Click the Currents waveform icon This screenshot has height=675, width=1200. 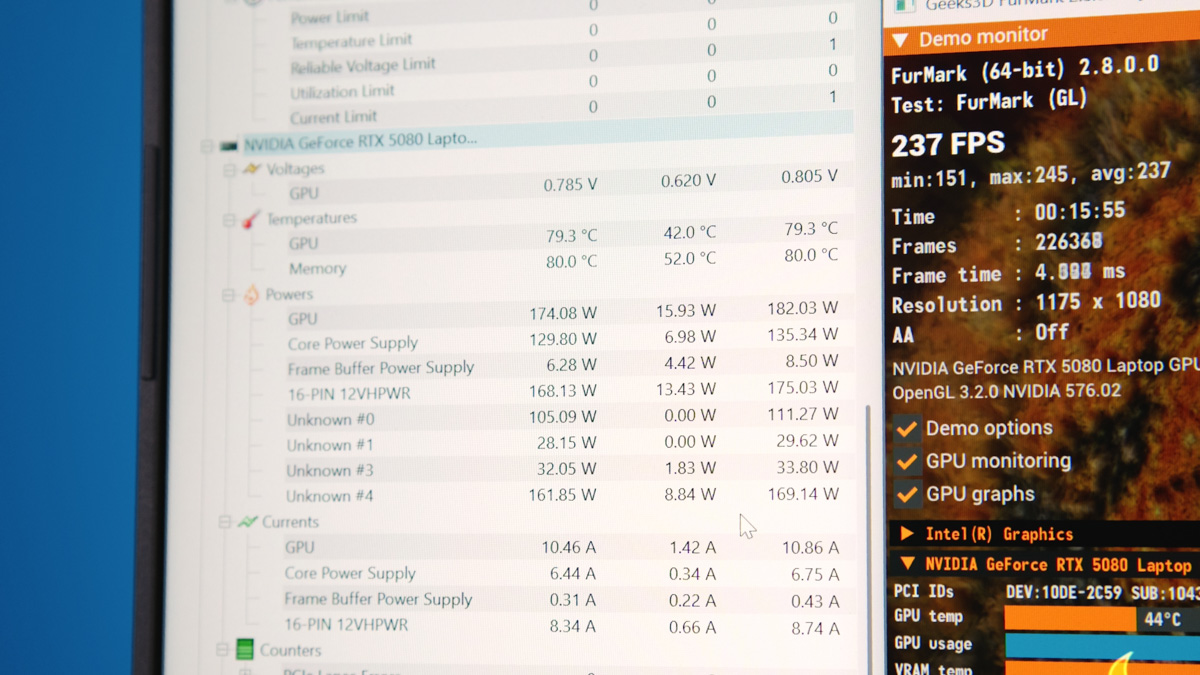tap(247, 522)
